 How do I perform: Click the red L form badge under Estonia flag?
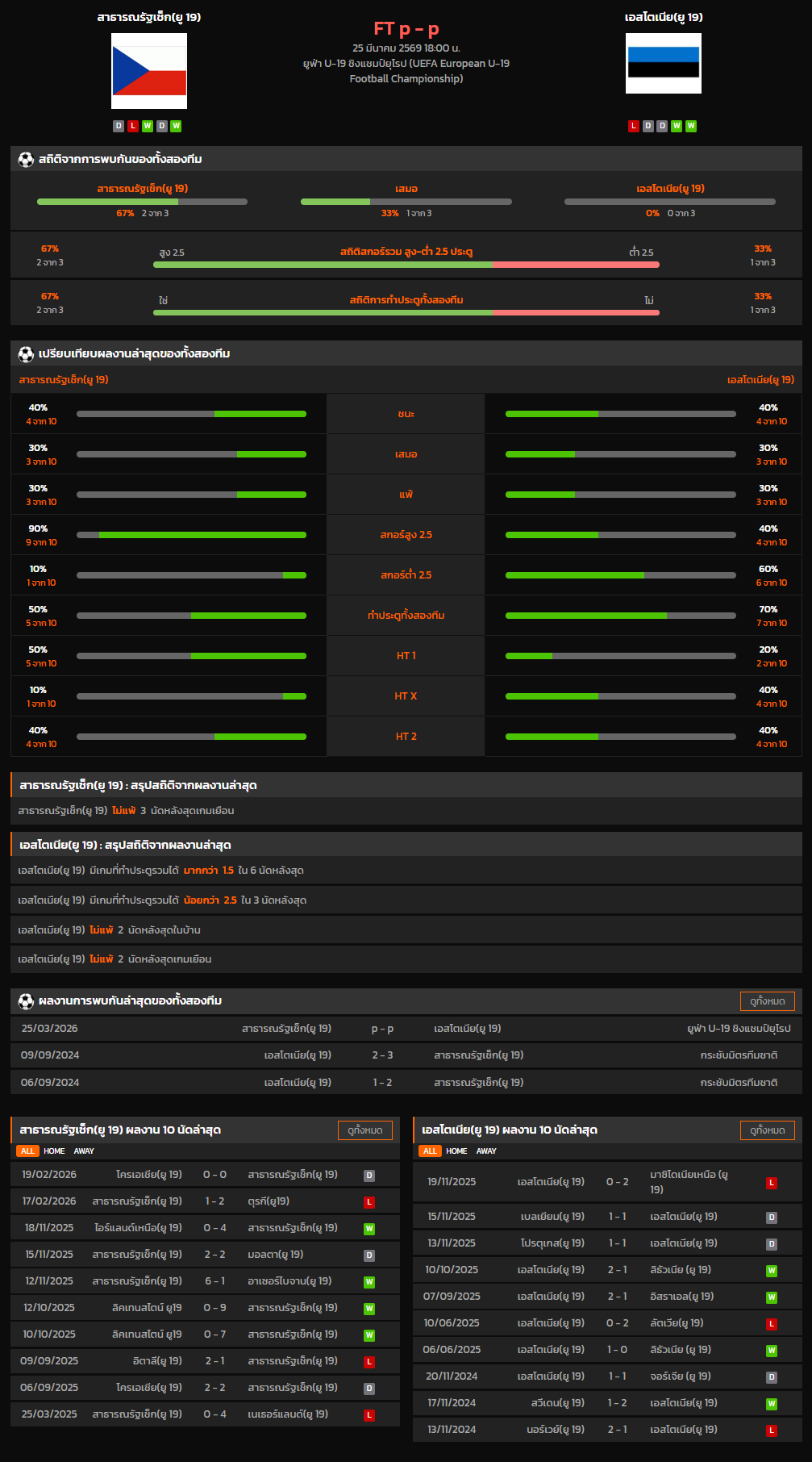pos(634,126)
